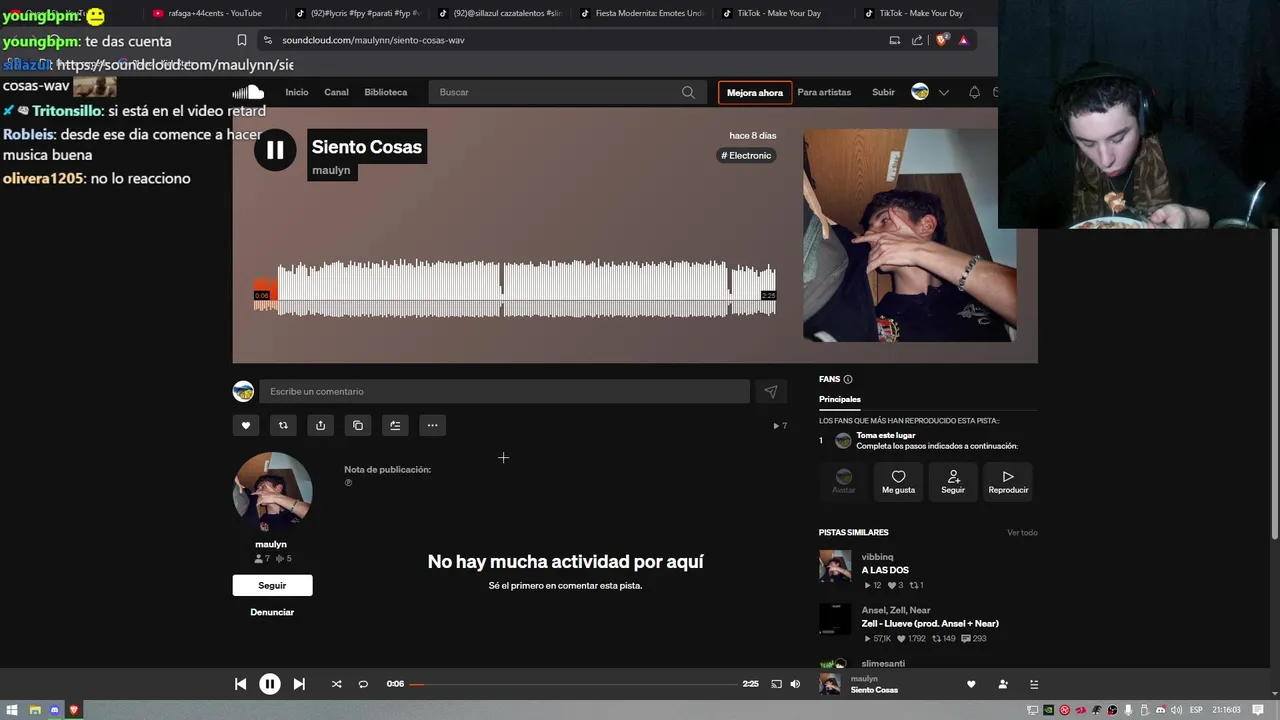The image size is (1280, 720).
Task: Open the Zell - Llueve similar track
Action: pyautogui.click(x=930, y=623)
